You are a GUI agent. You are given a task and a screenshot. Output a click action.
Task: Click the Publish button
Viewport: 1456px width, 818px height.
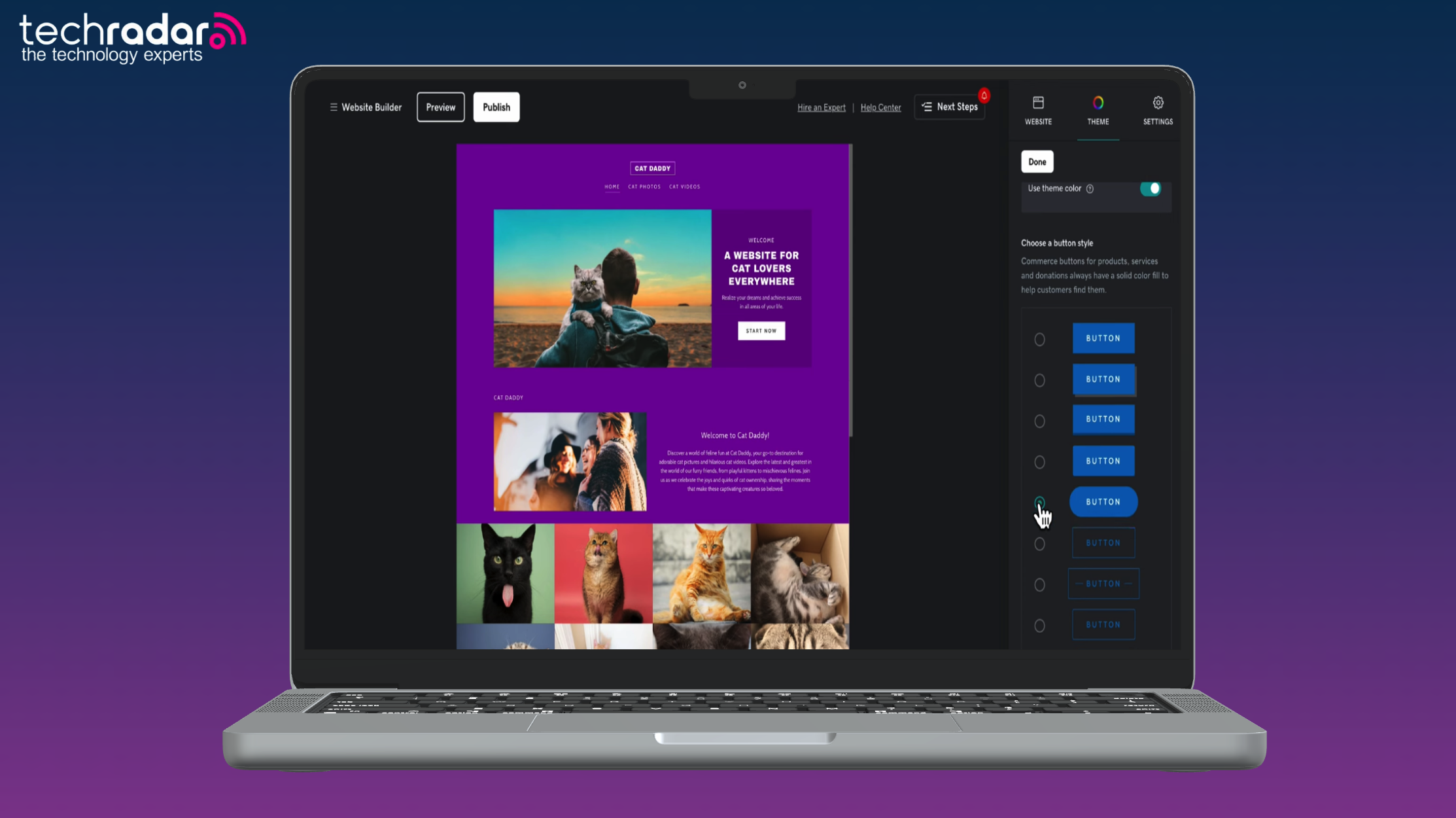pyautogui.click(x=496, y=107)
